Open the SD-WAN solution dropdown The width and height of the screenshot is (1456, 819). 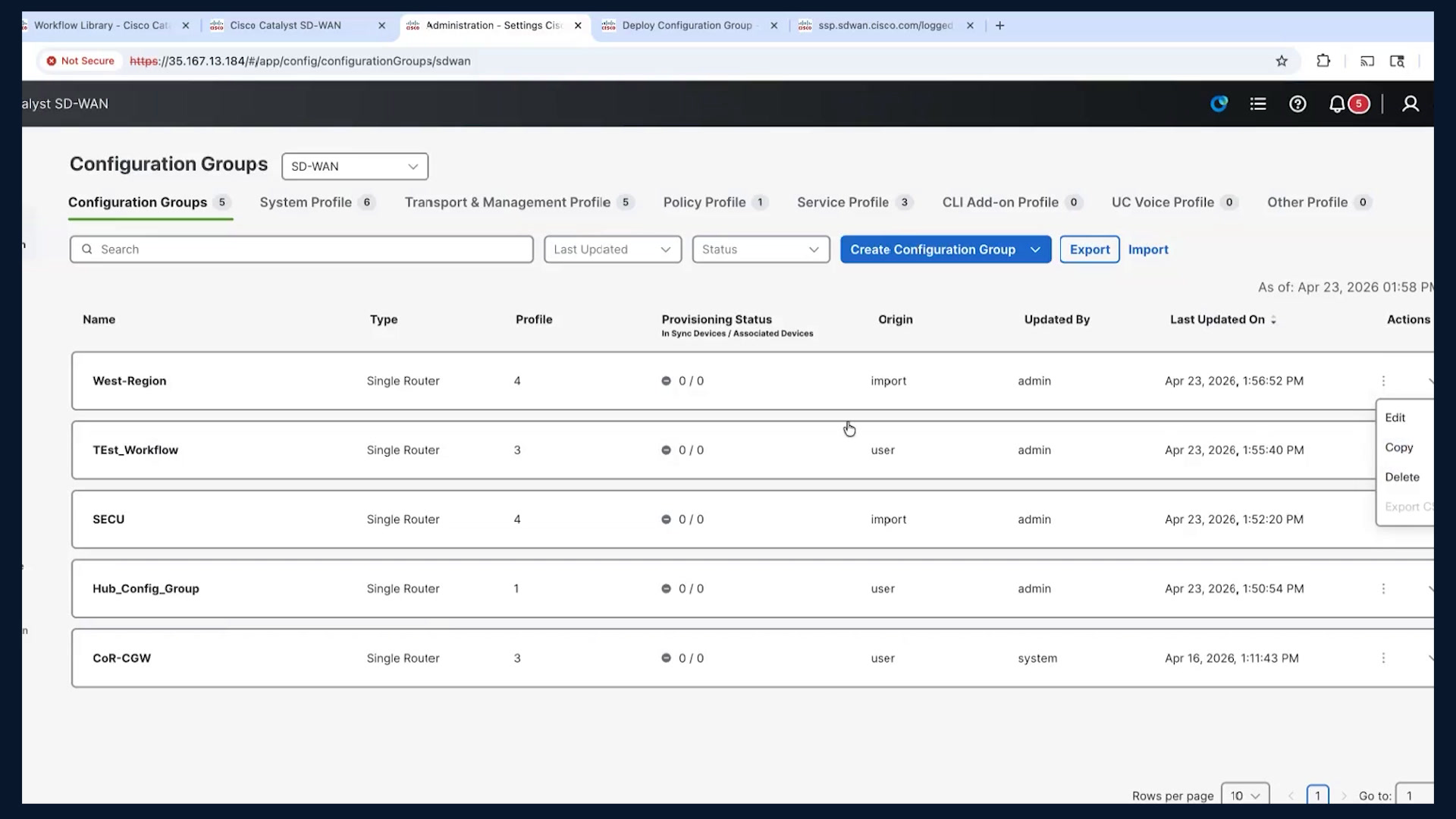coord(355,167)
